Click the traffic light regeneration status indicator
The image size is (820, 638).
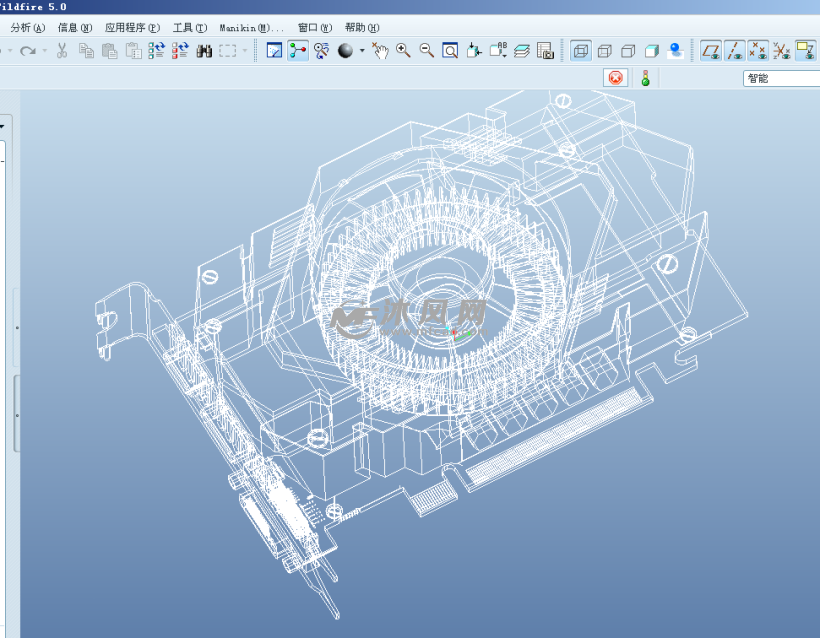[x=645, y=78]
